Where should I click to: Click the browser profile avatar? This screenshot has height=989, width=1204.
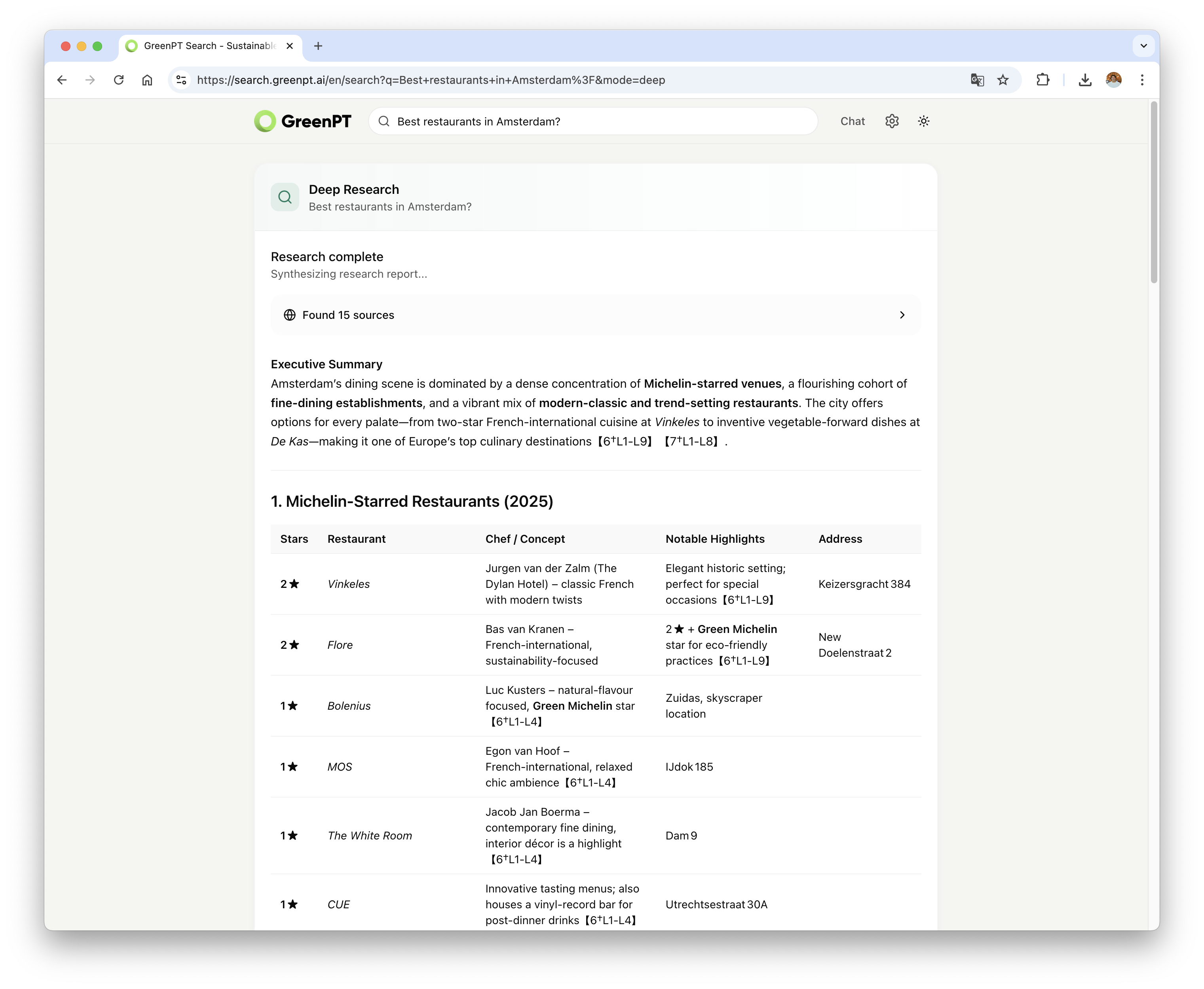point(1114,80)
